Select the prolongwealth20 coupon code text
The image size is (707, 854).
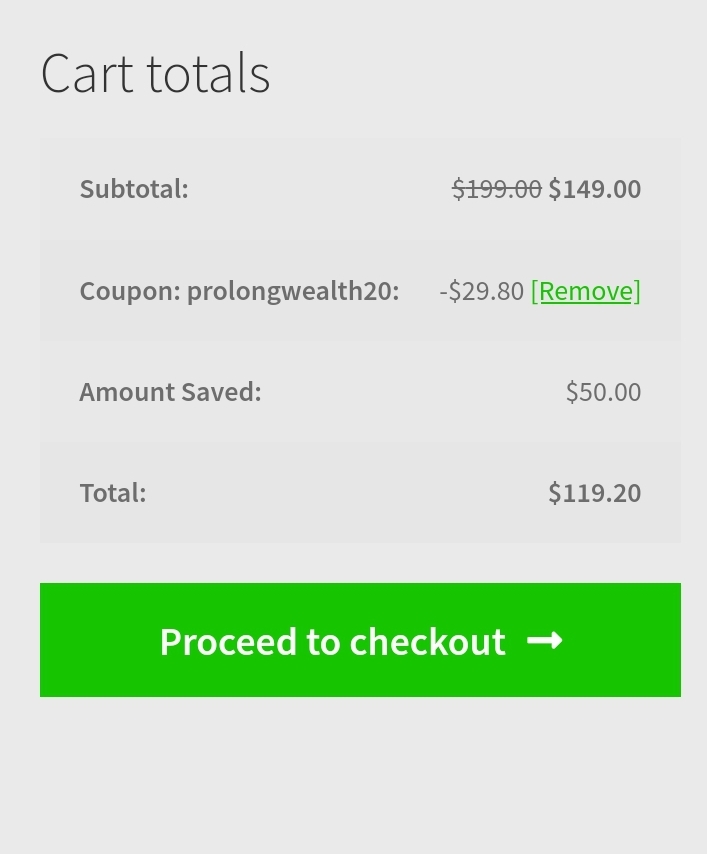pos(292,291)
